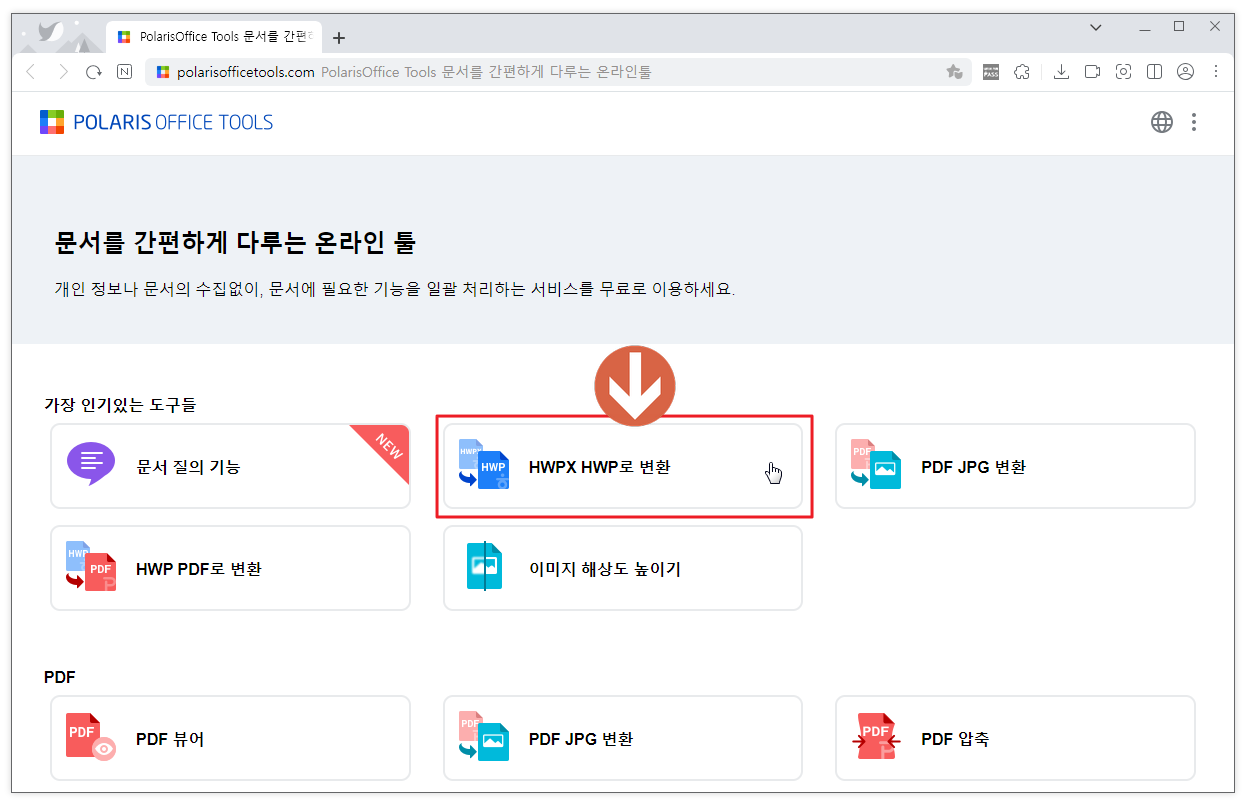Click the HWP PDF 변환 document icon
The image size is (1248, 807).
(x=89, y=567)
